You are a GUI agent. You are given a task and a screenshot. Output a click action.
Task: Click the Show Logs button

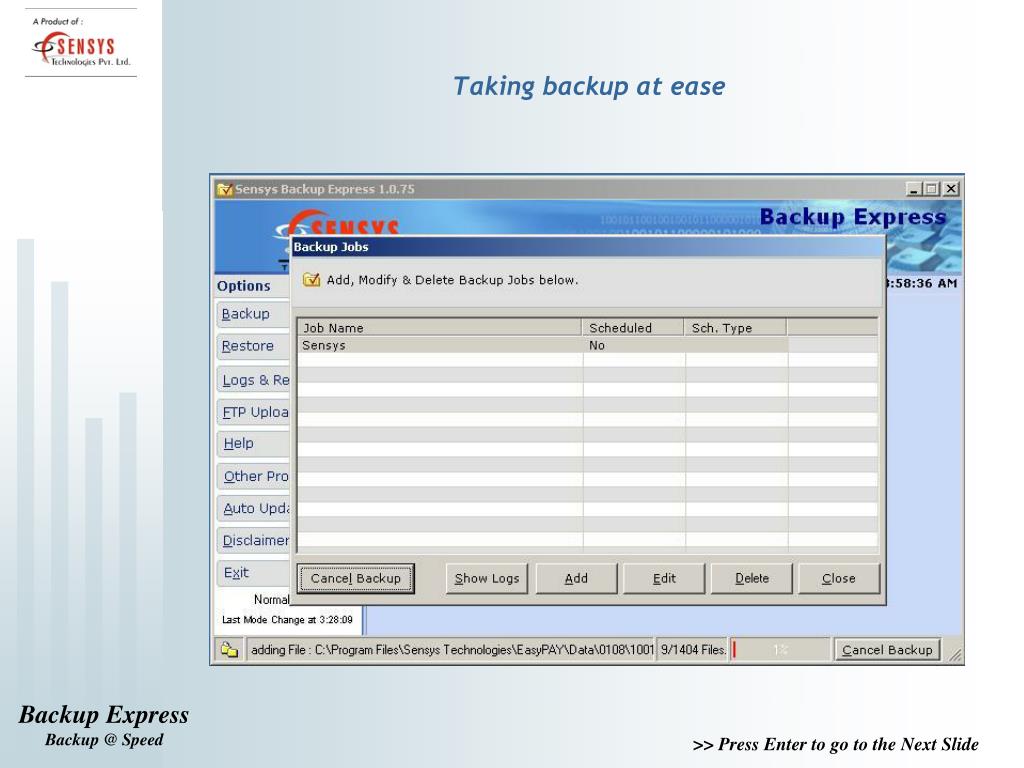tap(487, 579)
